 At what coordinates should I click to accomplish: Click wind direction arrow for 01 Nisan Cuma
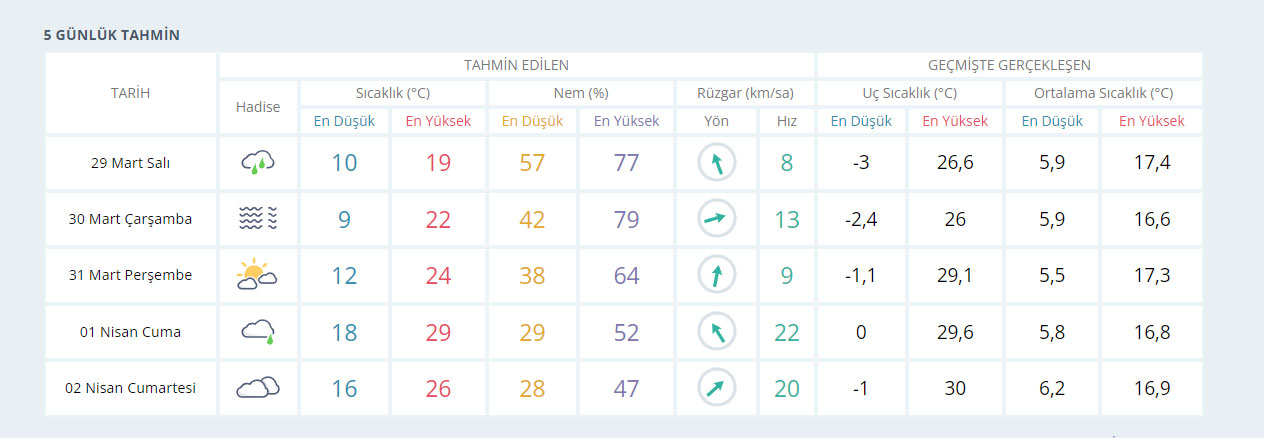tap(716, 331)
